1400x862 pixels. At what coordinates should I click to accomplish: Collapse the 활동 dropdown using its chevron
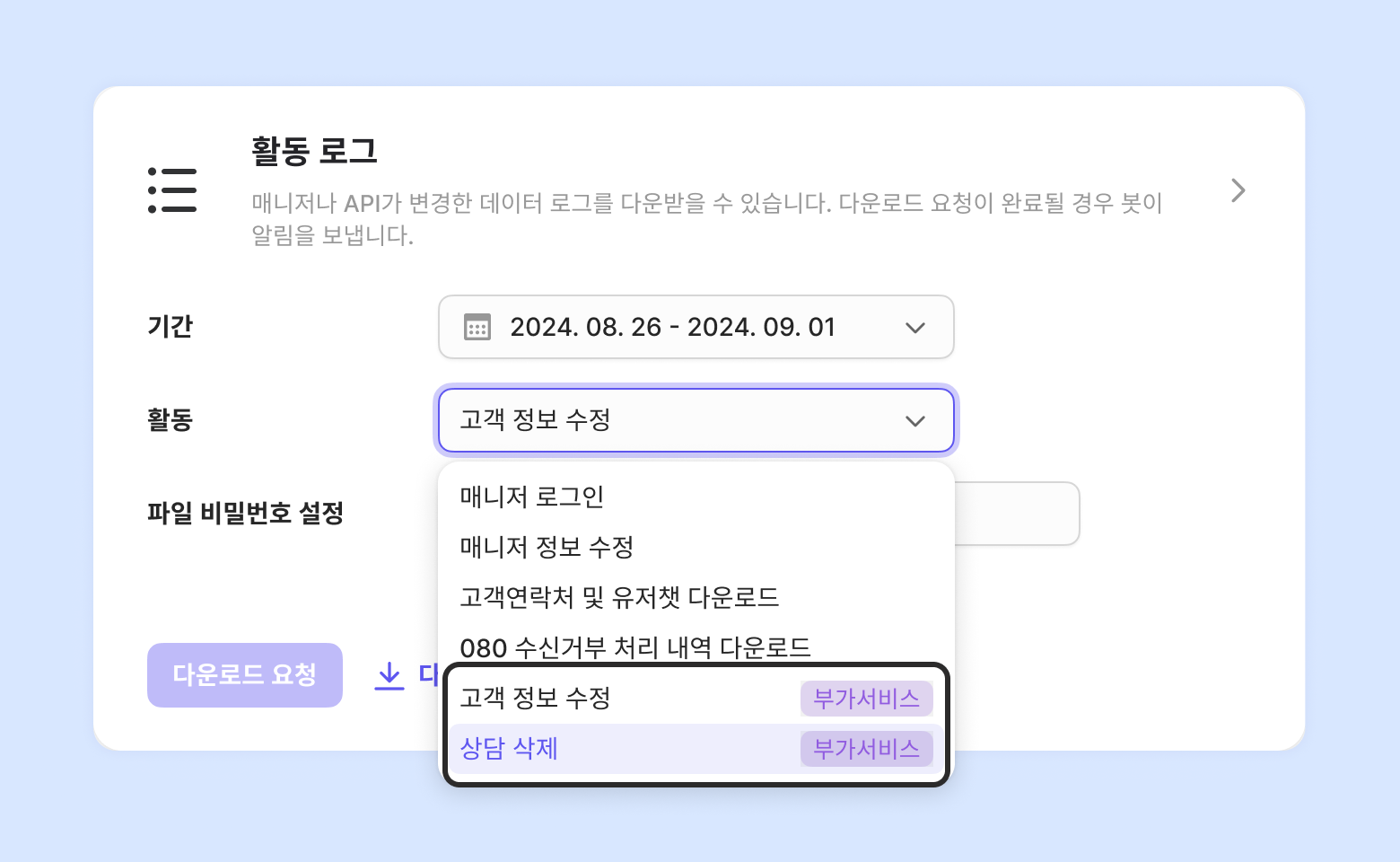pyautogui.click(x=914, y=421)
